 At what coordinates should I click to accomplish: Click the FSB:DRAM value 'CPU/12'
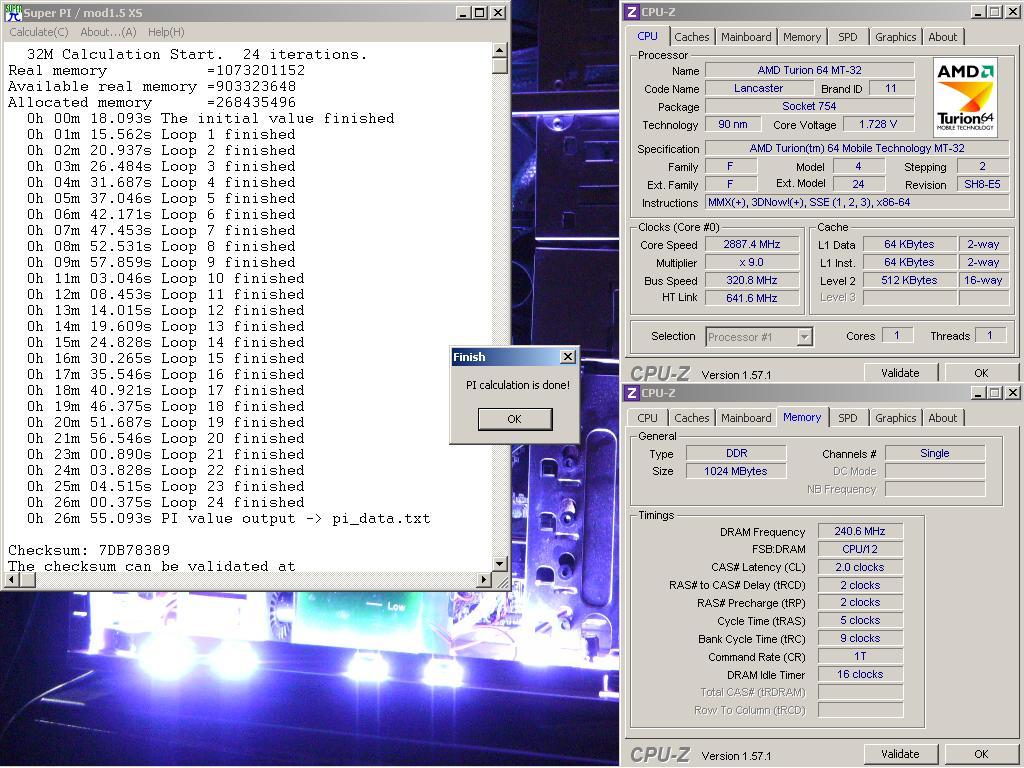[860, 549]
